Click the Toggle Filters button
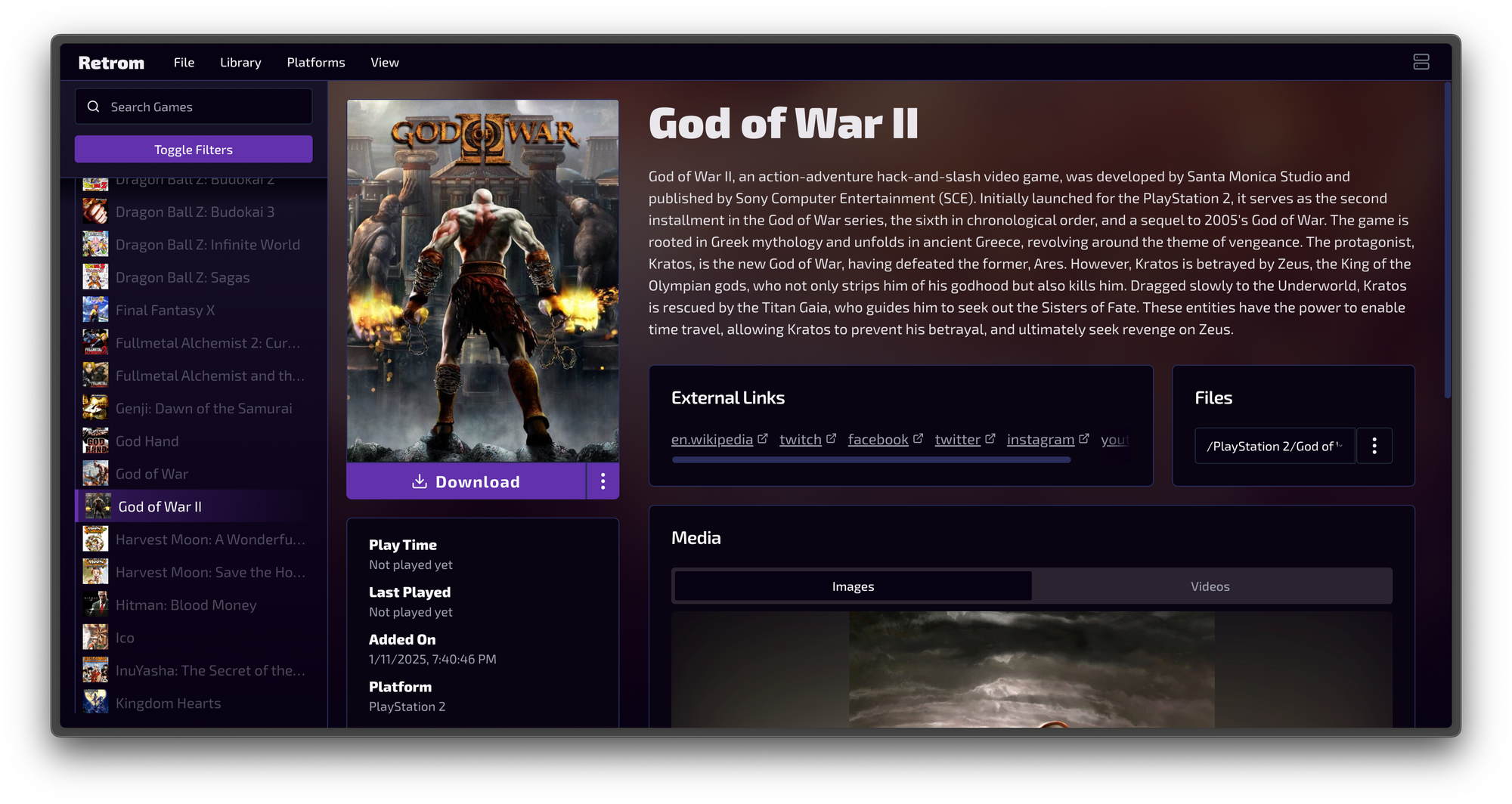Image resolution: width=1512 pixels, height=804 pixels. 194,149
